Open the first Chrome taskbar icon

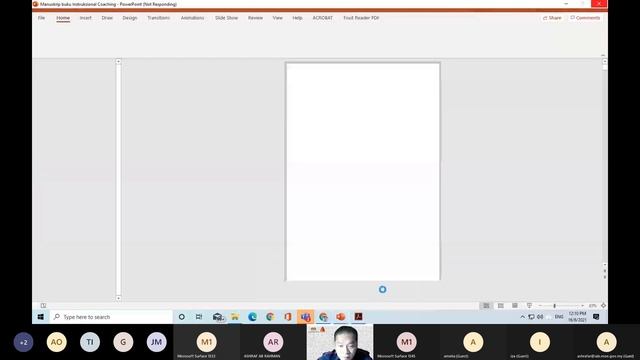(270, 317)
